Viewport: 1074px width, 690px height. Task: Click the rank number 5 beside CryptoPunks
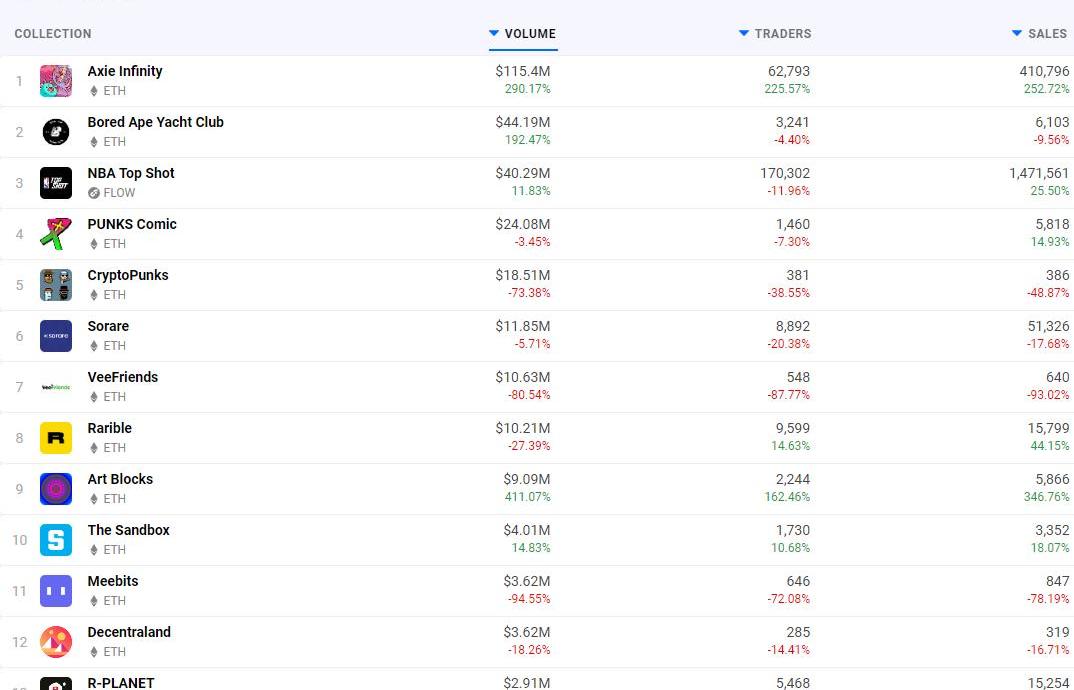point(19,285)
